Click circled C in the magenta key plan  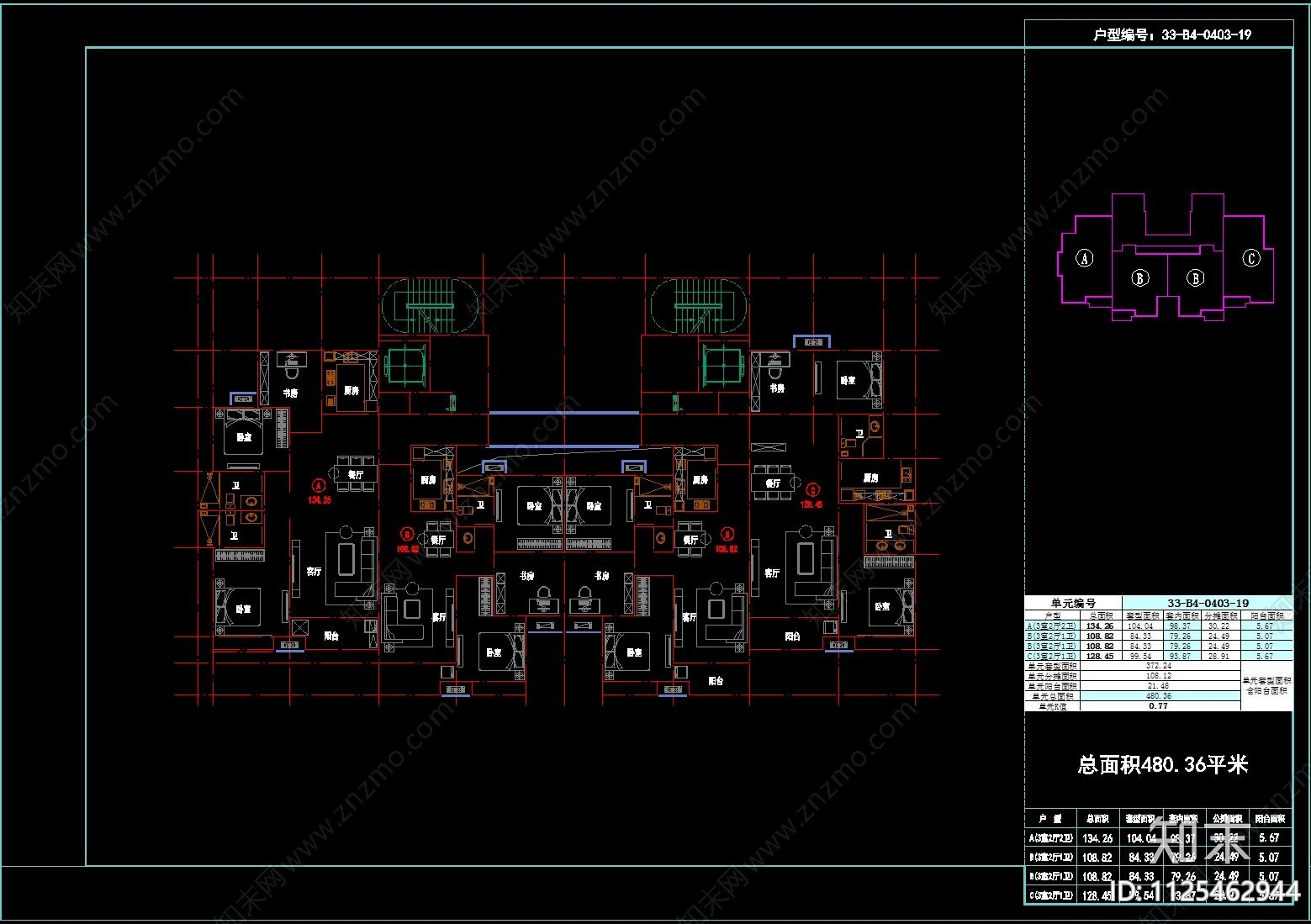(1251, 258)
